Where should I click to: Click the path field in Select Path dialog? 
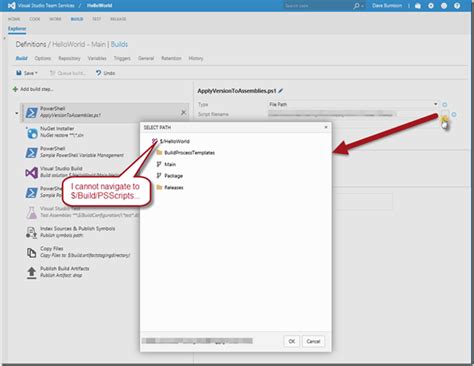197,341
